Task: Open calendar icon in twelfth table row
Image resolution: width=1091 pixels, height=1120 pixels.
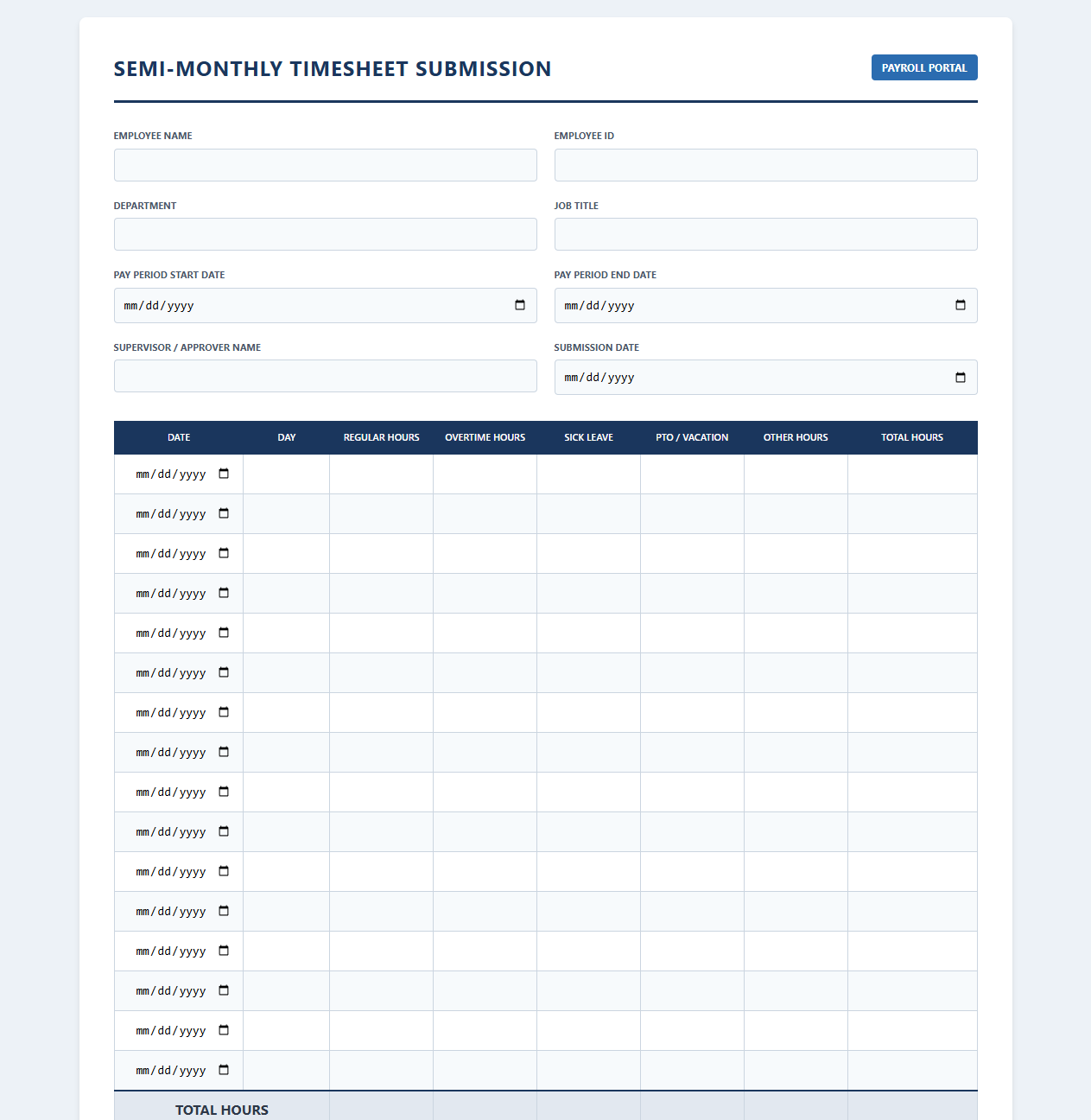Action: [x=224, y=911]
